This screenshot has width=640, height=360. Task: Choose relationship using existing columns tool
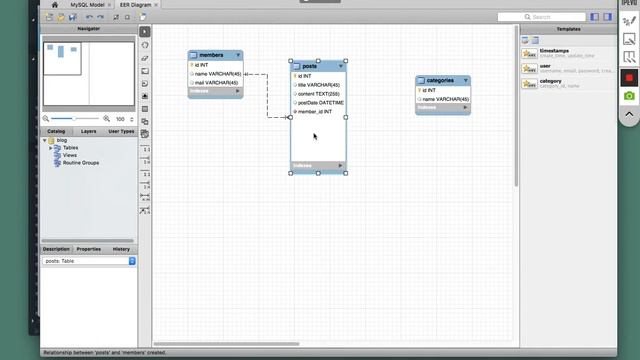click(145, 211)
